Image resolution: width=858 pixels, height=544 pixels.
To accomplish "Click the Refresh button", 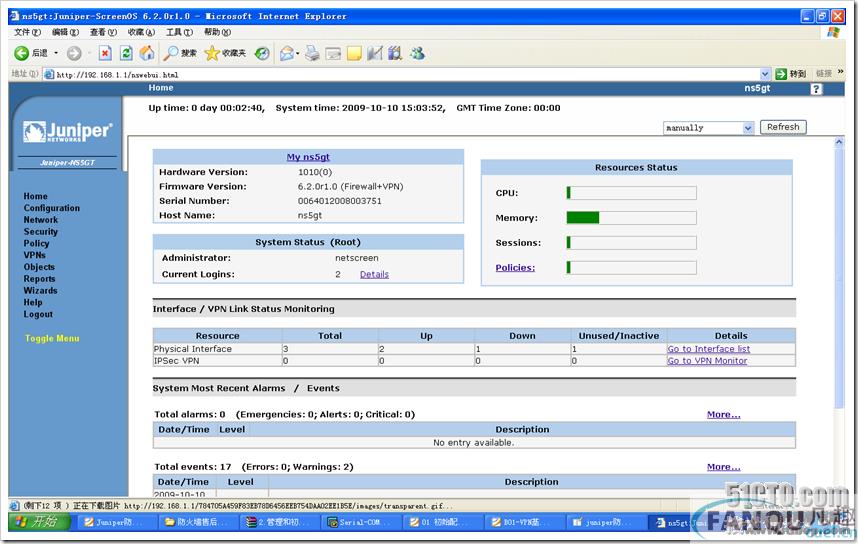I will tap(783, 127).
